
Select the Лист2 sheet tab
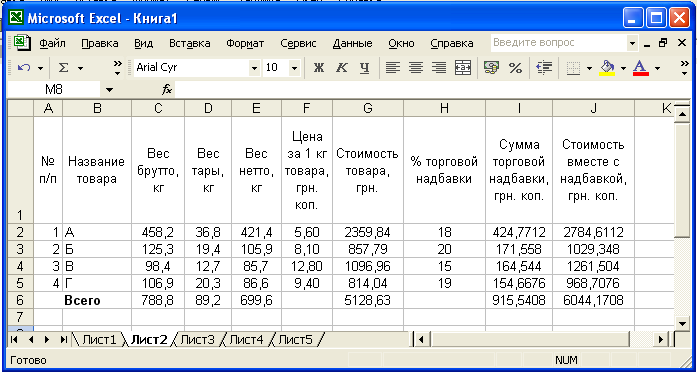pos(150,340)
